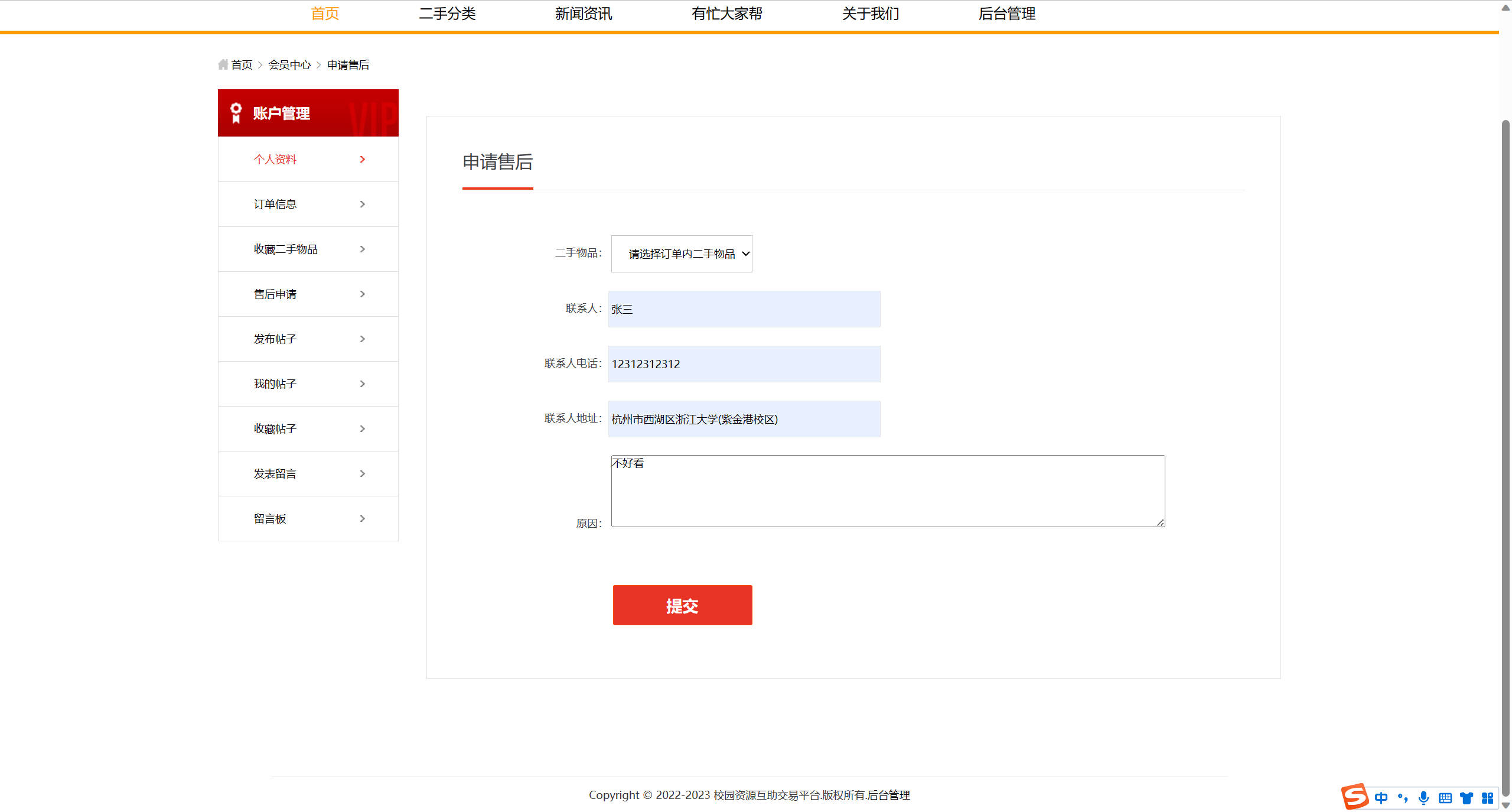
Task: Click the Sogou voice input microphone icon
Action: (1424, 797)
